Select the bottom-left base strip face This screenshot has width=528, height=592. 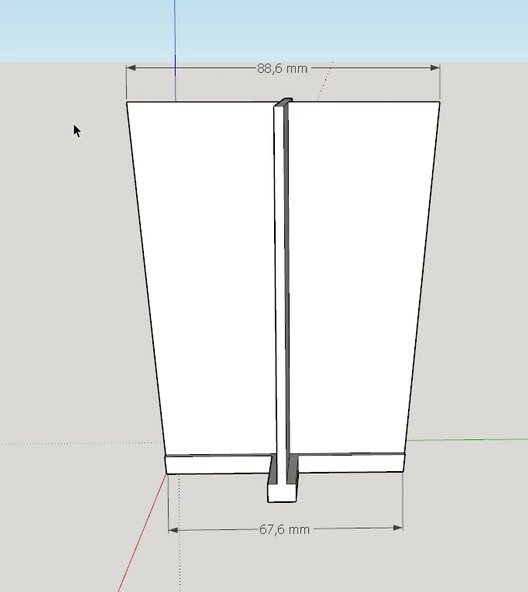point(218,465)
